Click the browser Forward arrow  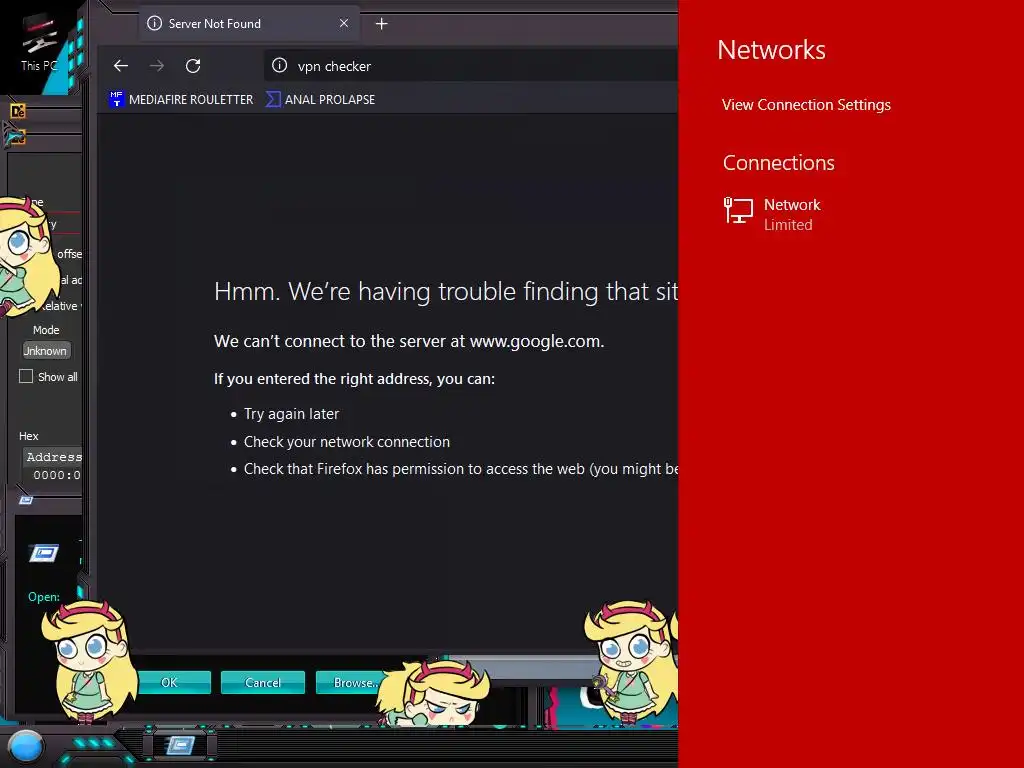point(157,66)
